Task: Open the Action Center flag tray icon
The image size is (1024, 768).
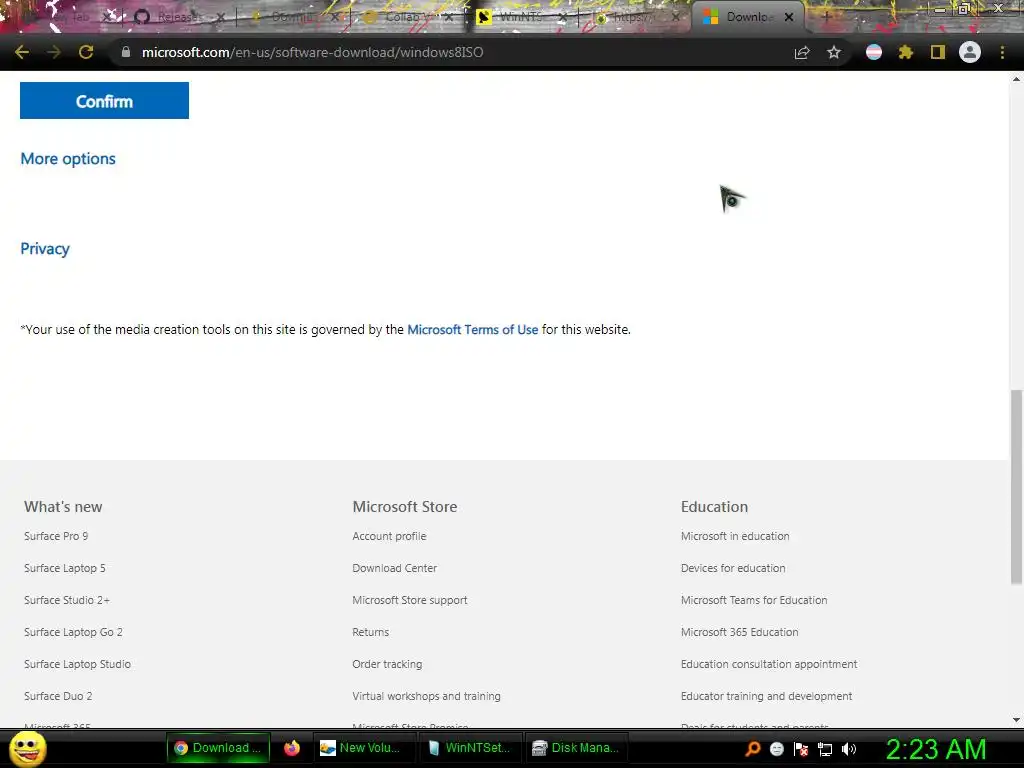Action: tap(801, 749)
